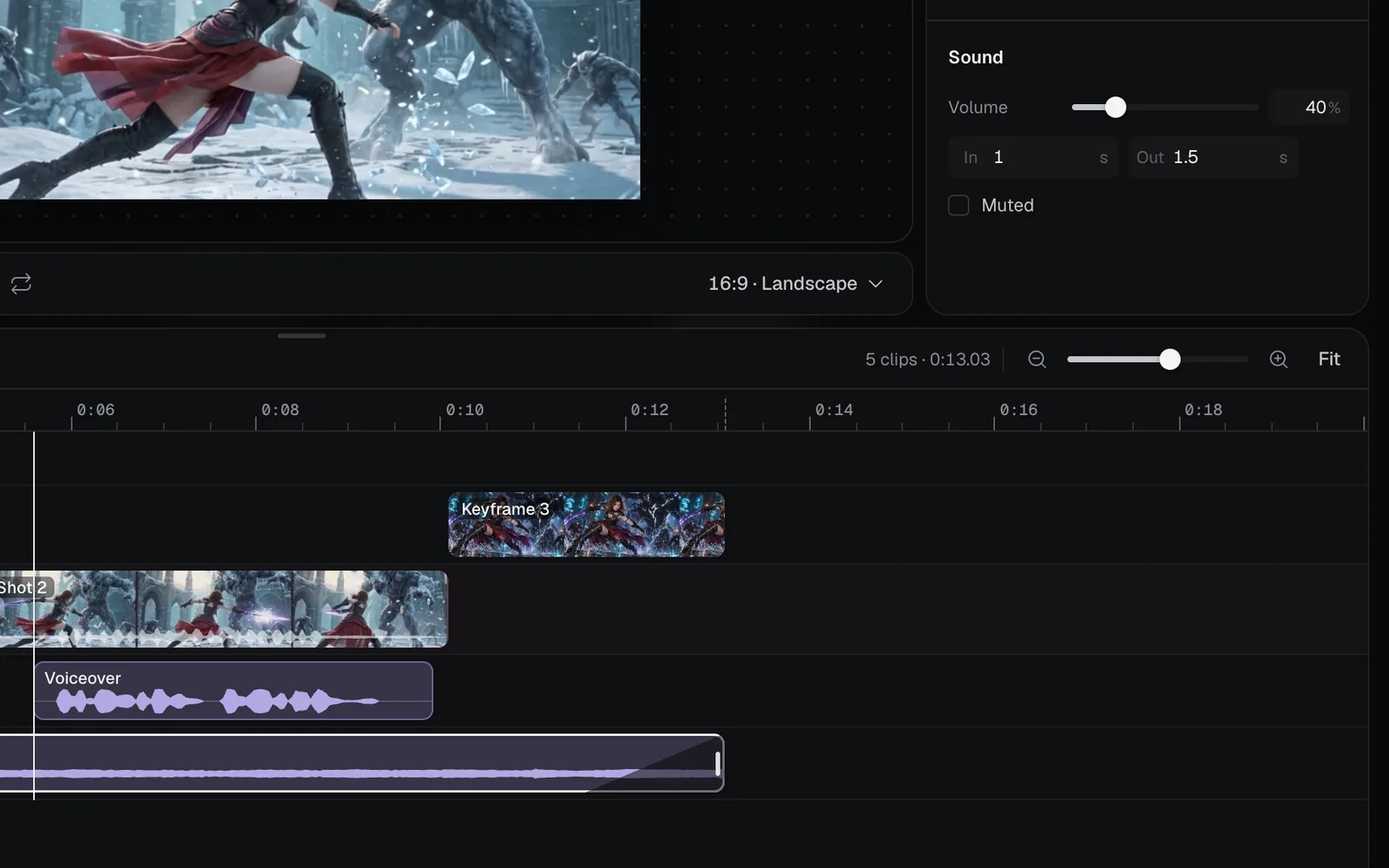This screenshot has width=1389, height=868.
Task: Focus the fade Out seconds field
Action: coord(1213,157)
